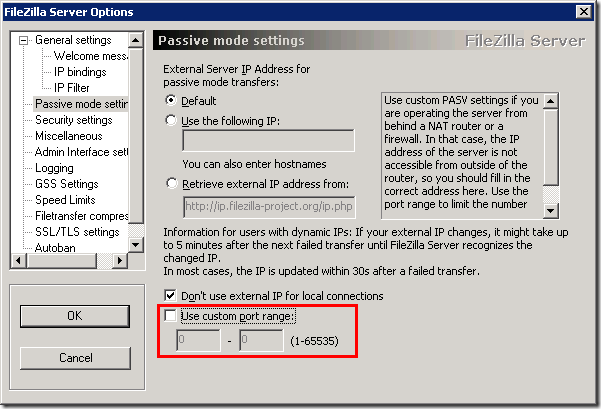Enable 'Use custom port range' checkbox
The height and width of the screenshot is (409, 601).
[173, 316]
